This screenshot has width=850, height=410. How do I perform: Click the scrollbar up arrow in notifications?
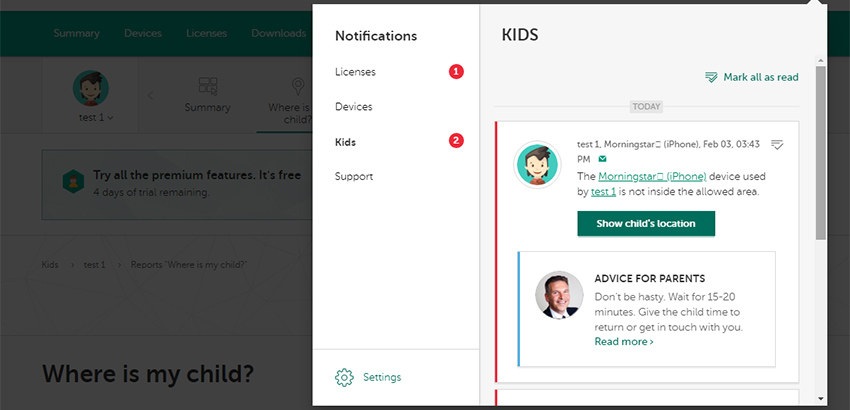[821, 60]
